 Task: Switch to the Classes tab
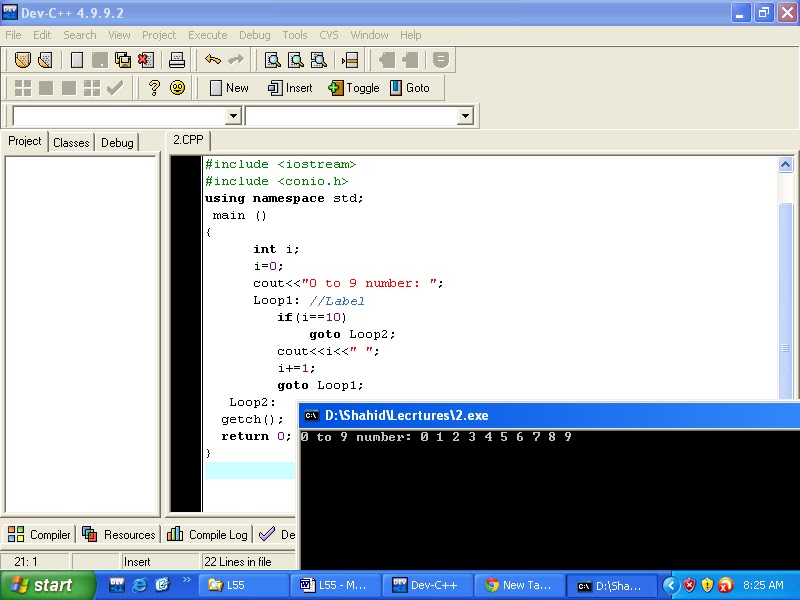(x=71, y=143)
